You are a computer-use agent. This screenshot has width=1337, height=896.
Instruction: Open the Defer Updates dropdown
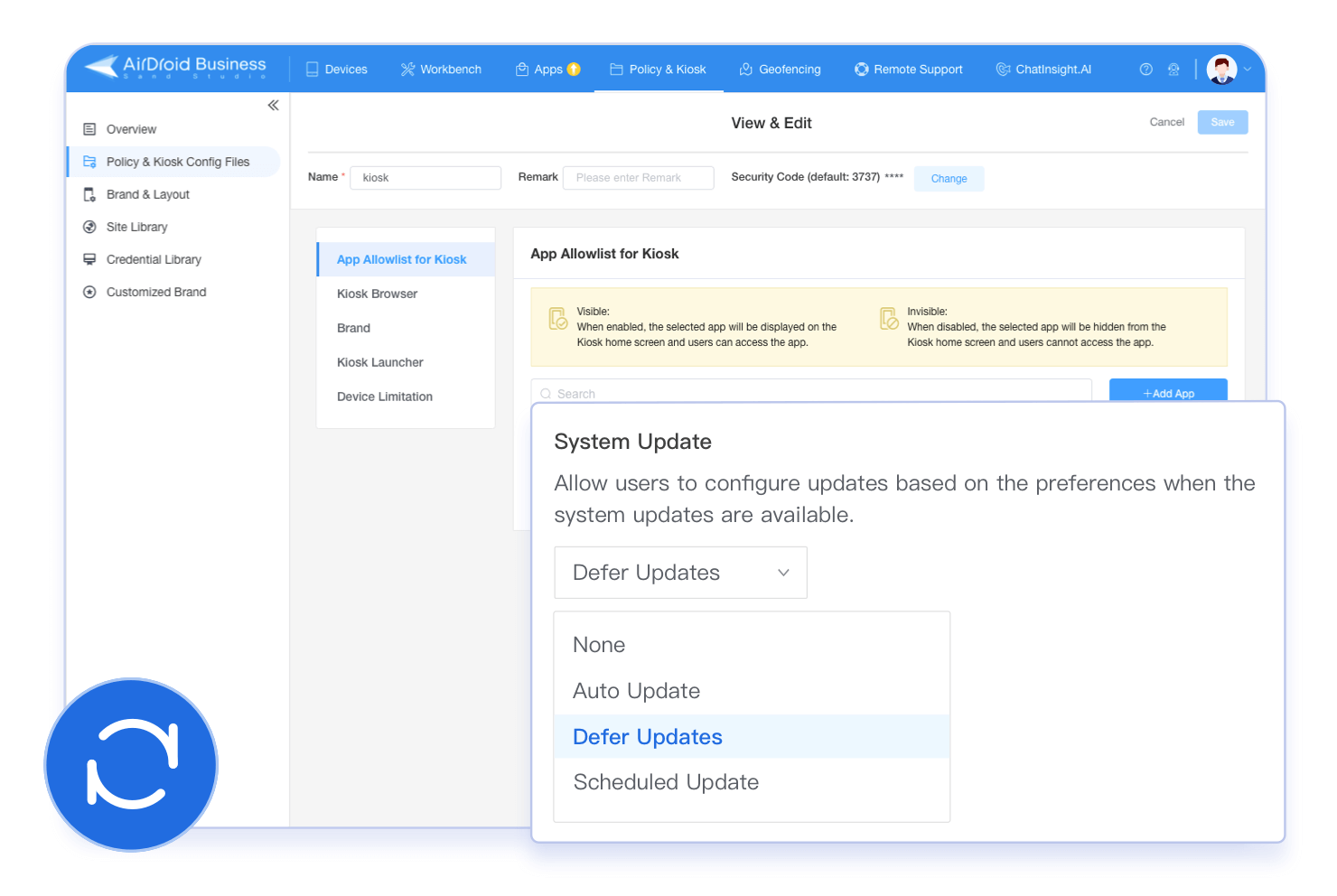point(680,572)
